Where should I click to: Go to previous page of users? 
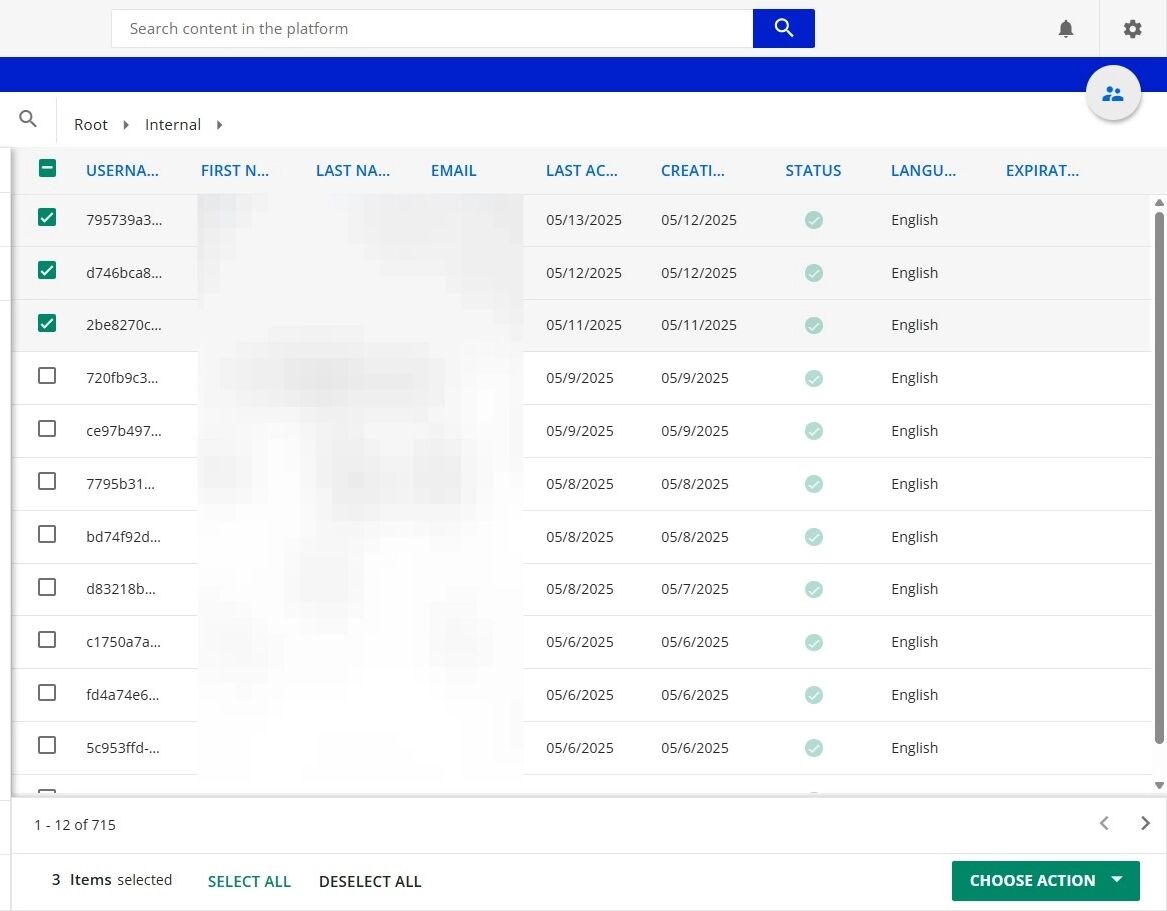point(1104,823)
